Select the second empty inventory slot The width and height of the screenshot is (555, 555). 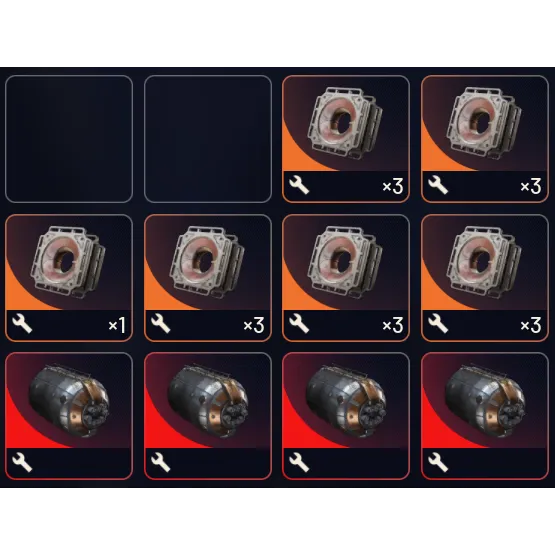pyautogui.click(x=208, y=139)
